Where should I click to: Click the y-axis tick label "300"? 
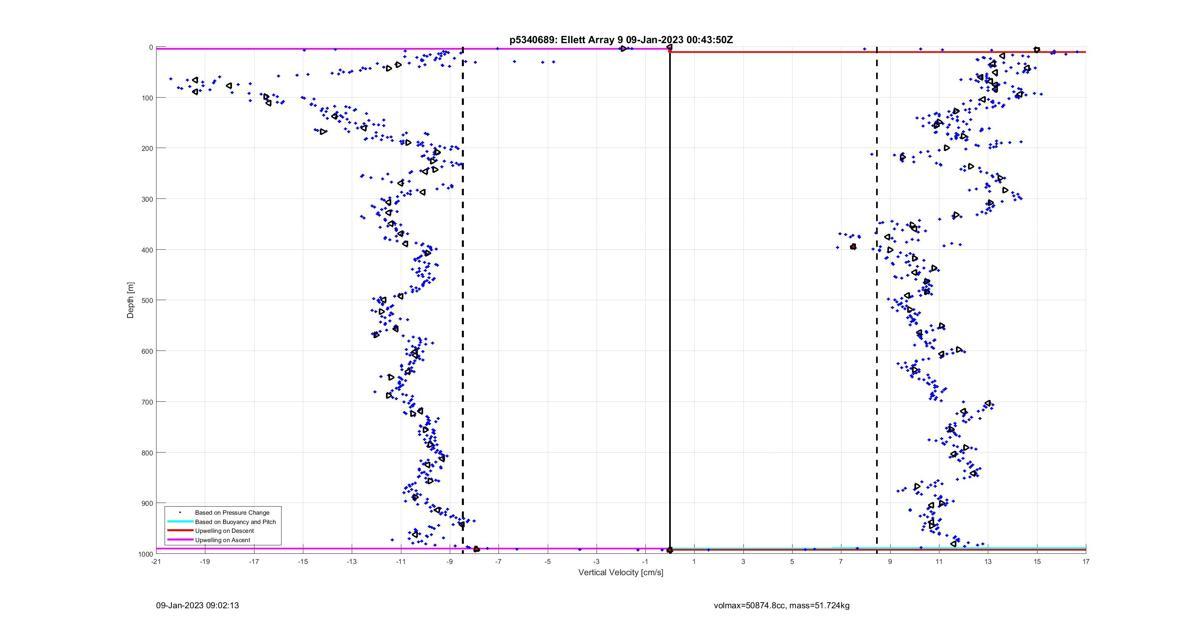coord(147,199)
